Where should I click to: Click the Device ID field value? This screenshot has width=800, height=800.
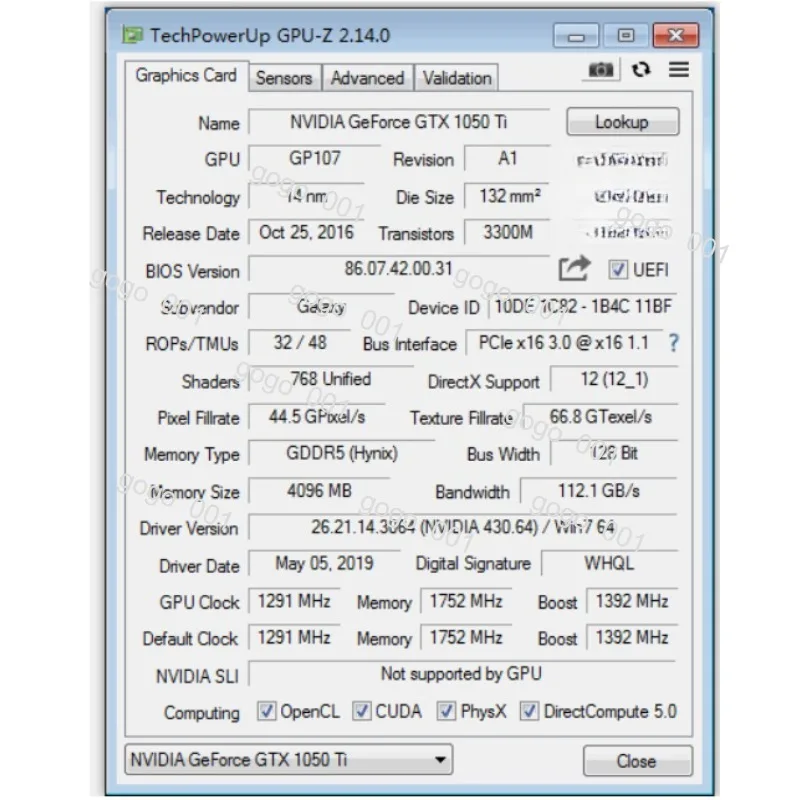click(583, 307)
